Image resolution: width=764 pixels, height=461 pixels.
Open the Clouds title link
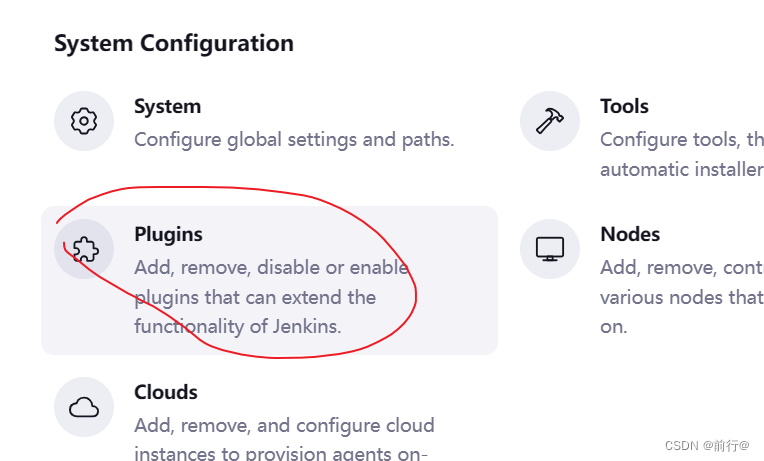click(x=166, y=392)
